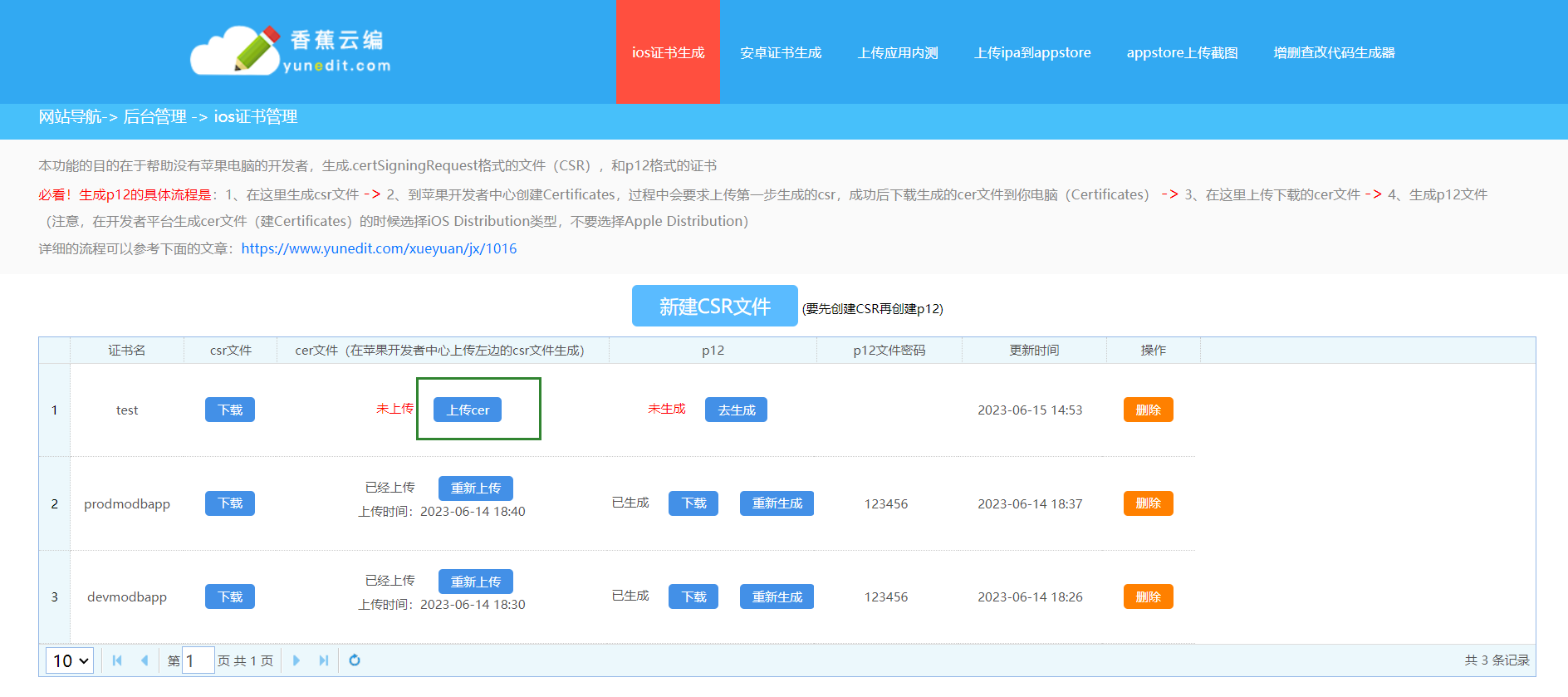The width and height of the screenshot is (1568, 697).
Task: Click row number 3 cell
Action: point(55,596)
